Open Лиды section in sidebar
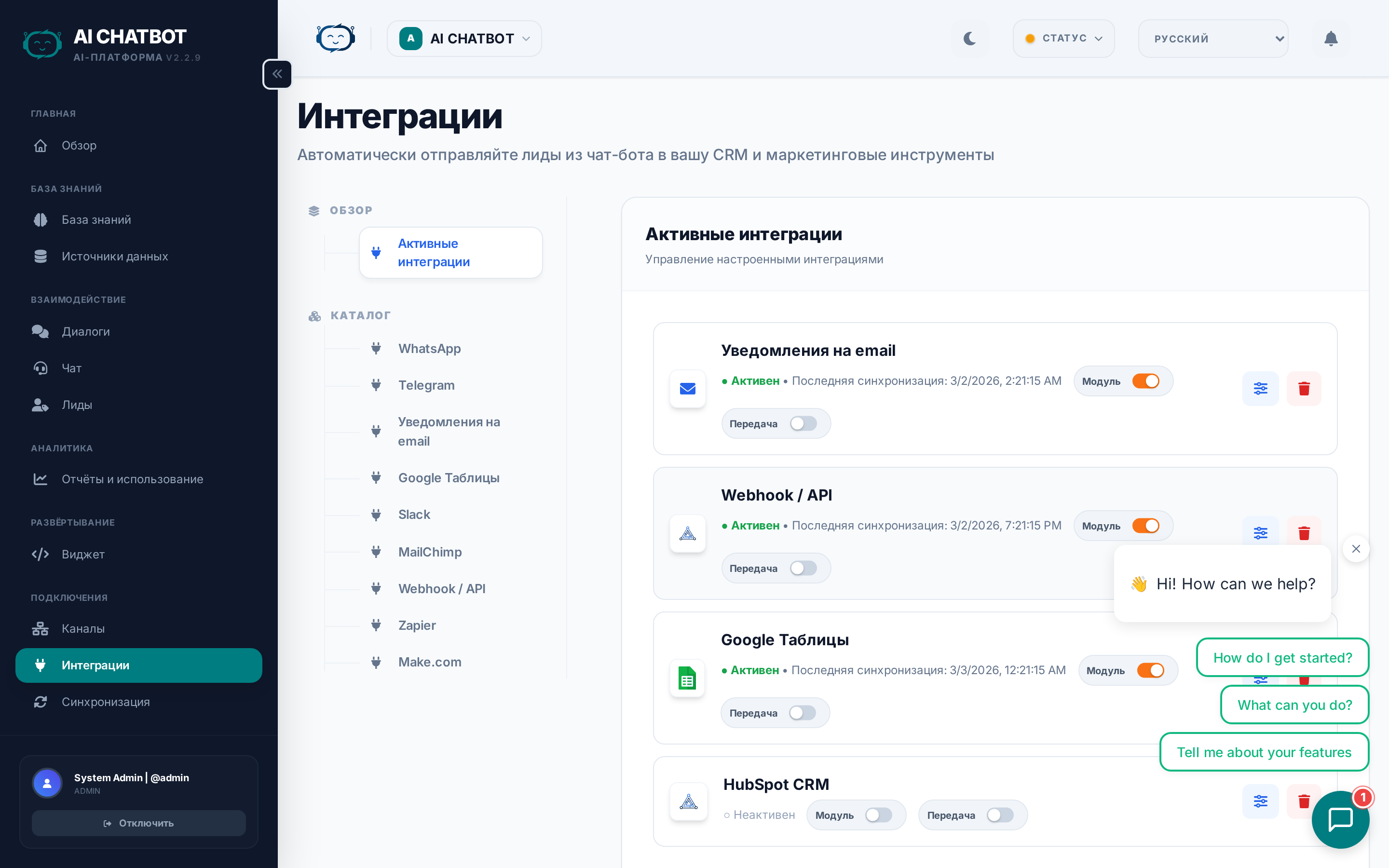 click(76, 405)
